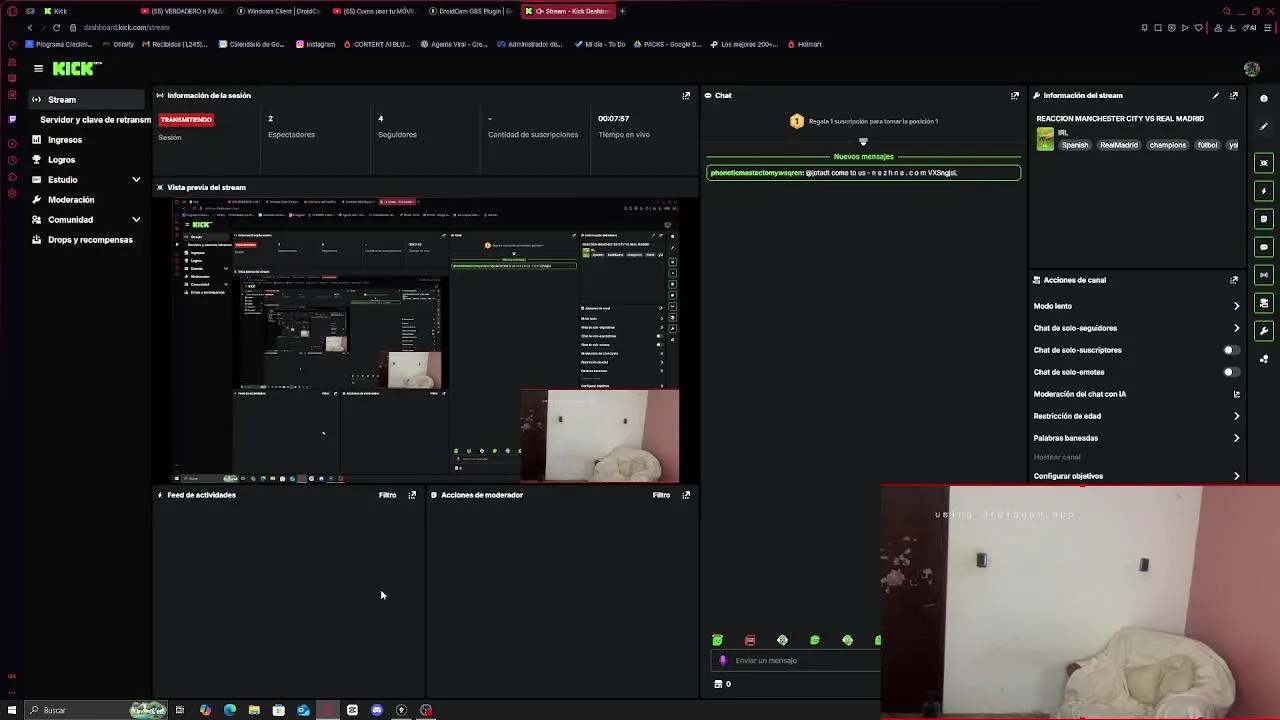The width and height of the screenshot is (1280, 720).
Task: Open Discord from the taskbar
Action: [377, 710]
